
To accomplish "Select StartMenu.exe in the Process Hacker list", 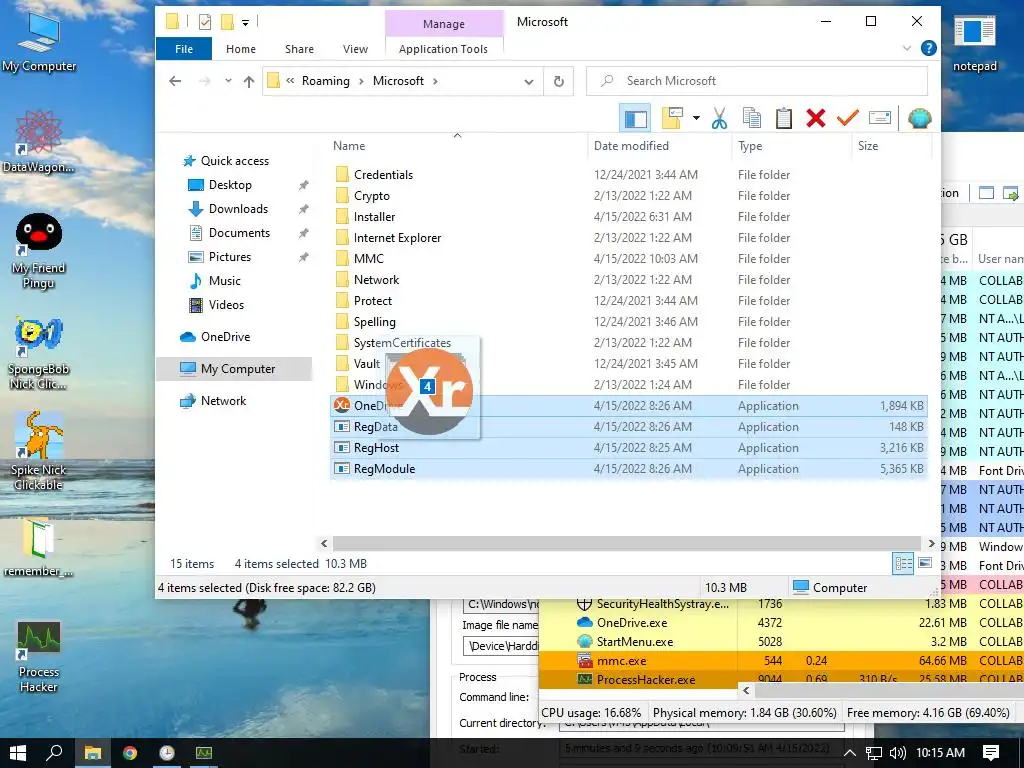I will (635, 642).
